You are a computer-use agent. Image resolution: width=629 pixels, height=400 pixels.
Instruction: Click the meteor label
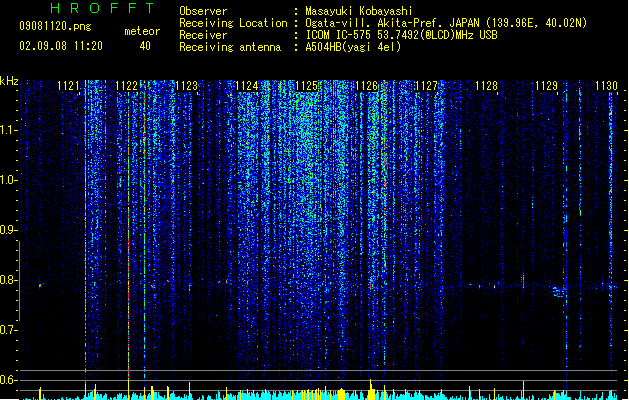point(142,31)
